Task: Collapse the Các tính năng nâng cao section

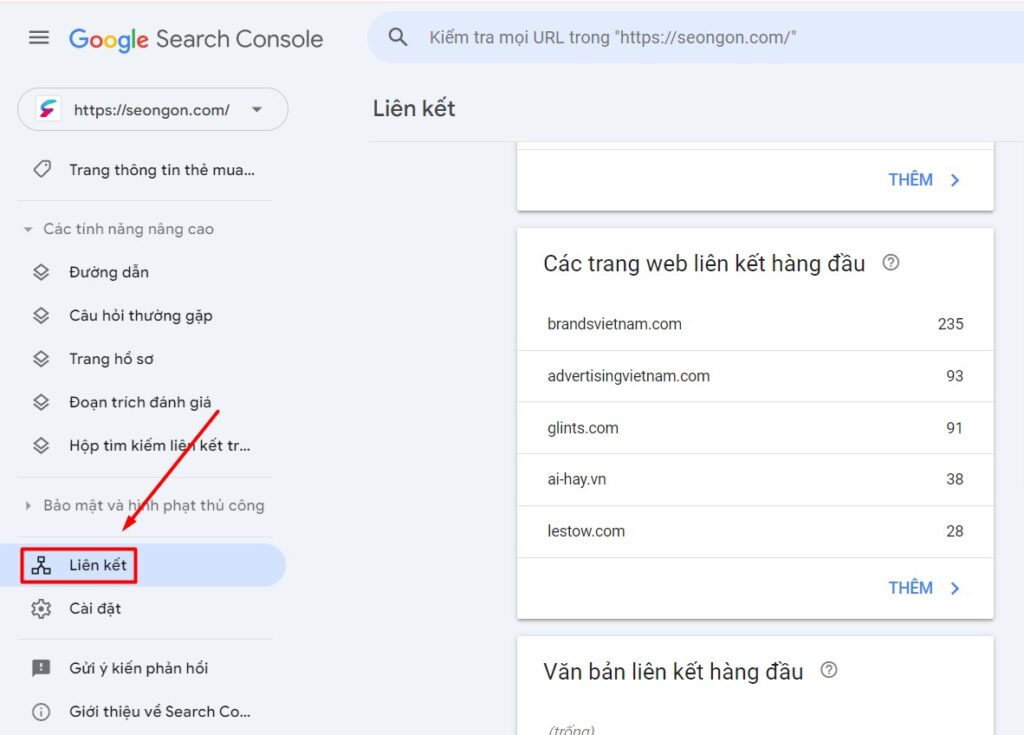Action: click(x=29, y=228)
